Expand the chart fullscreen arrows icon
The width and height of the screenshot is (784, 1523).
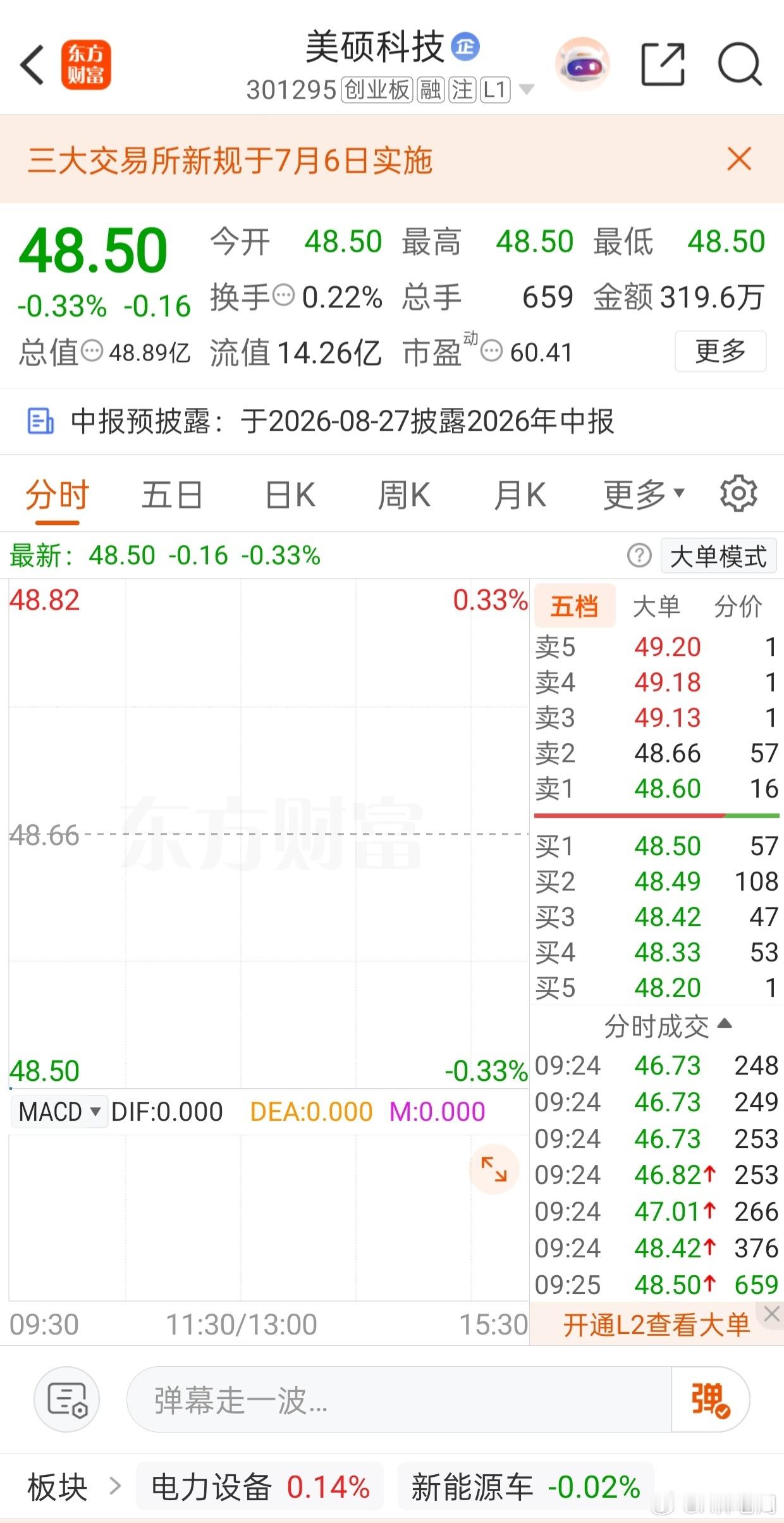click(x=494, y=1169)
